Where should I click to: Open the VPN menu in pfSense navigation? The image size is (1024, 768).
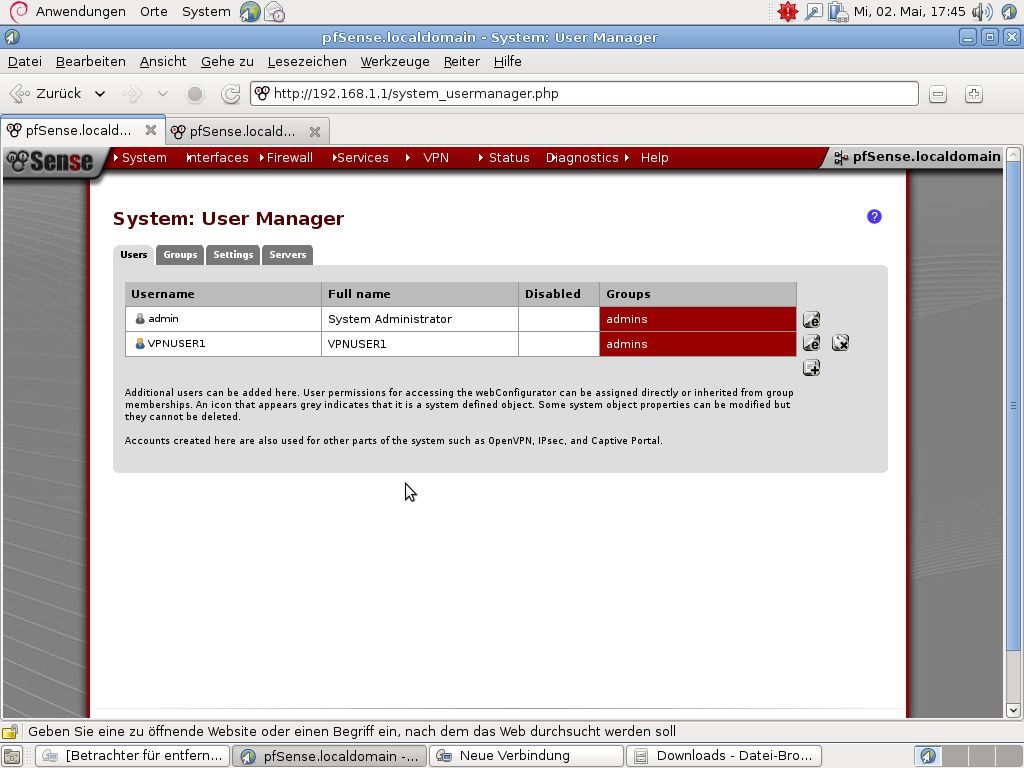tap(436, 157)
